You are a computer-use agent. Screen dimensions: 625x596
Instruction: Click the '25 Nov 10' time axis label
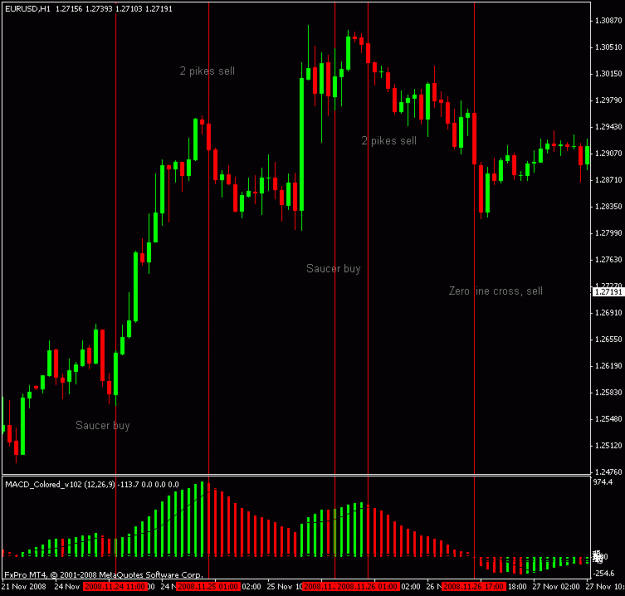click(x=283, y=587)
